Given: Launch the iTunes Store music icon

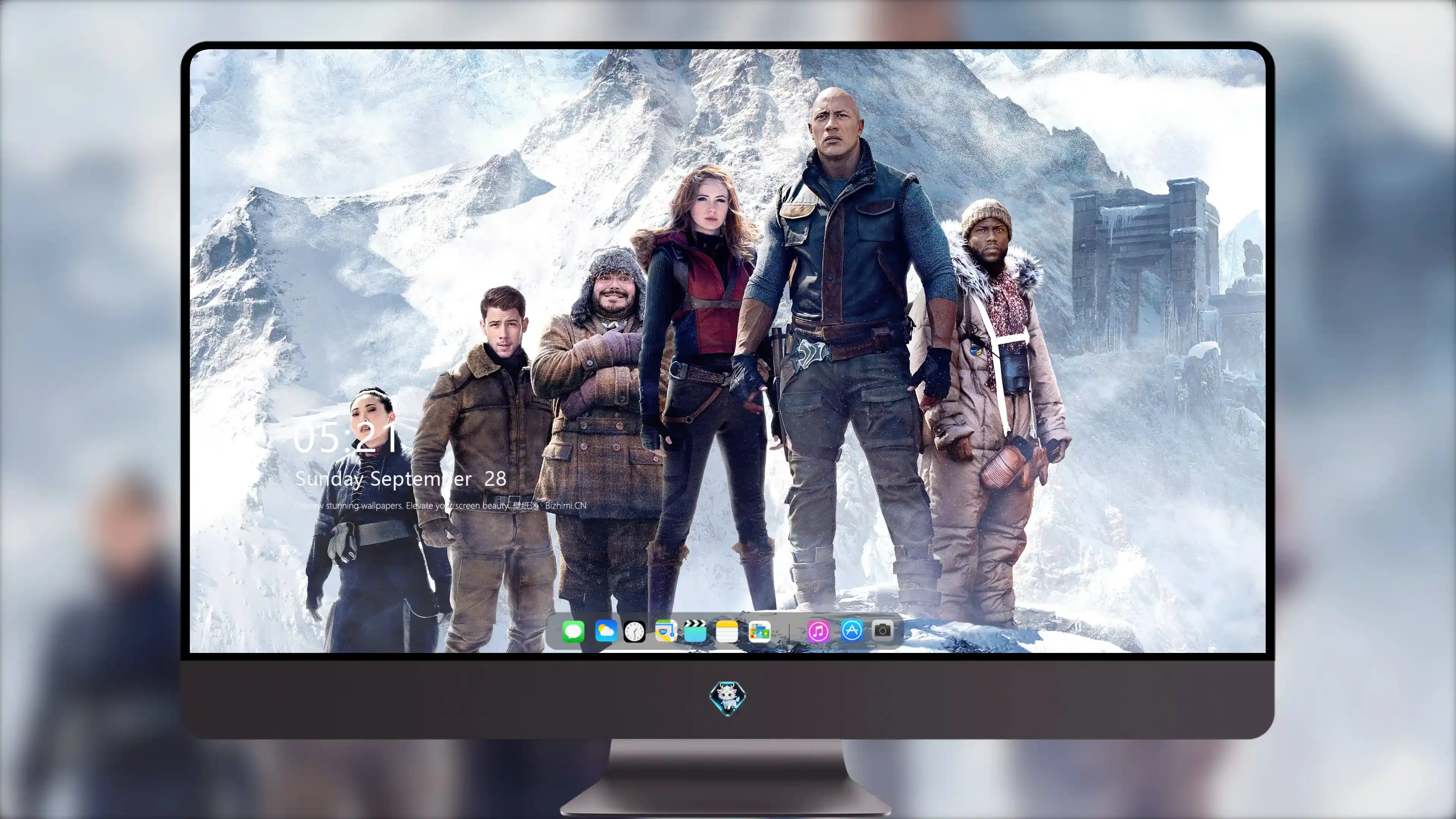Looking at the screenshot, I should (819, 631).
